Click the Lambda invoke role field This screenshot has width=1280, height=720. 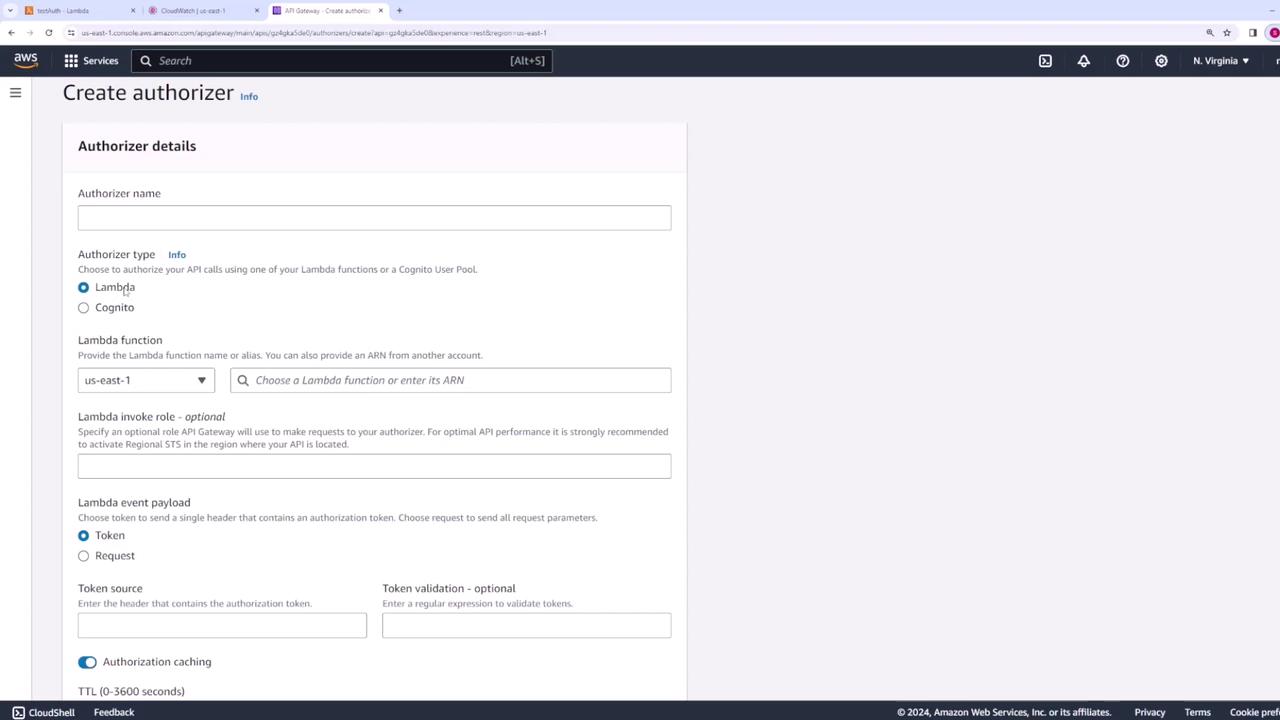pos(374,466)
